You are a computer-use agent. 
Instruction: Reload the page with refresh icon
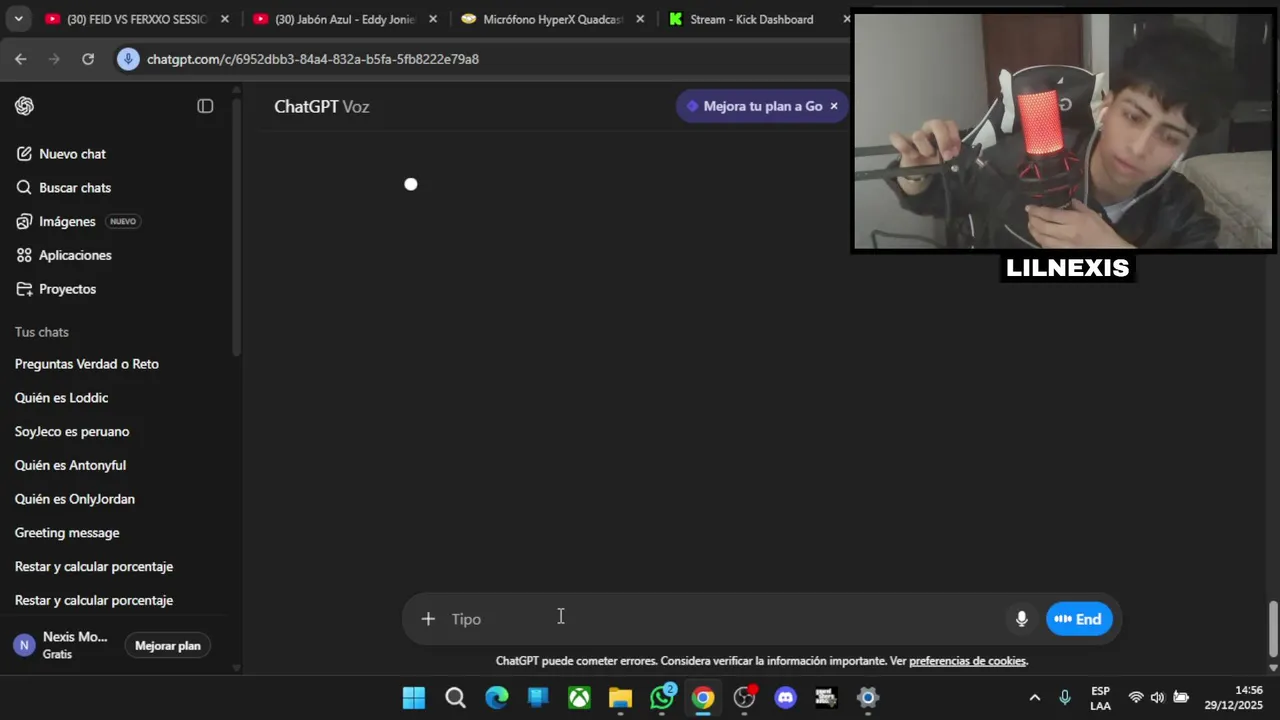[x=88, y=59]
